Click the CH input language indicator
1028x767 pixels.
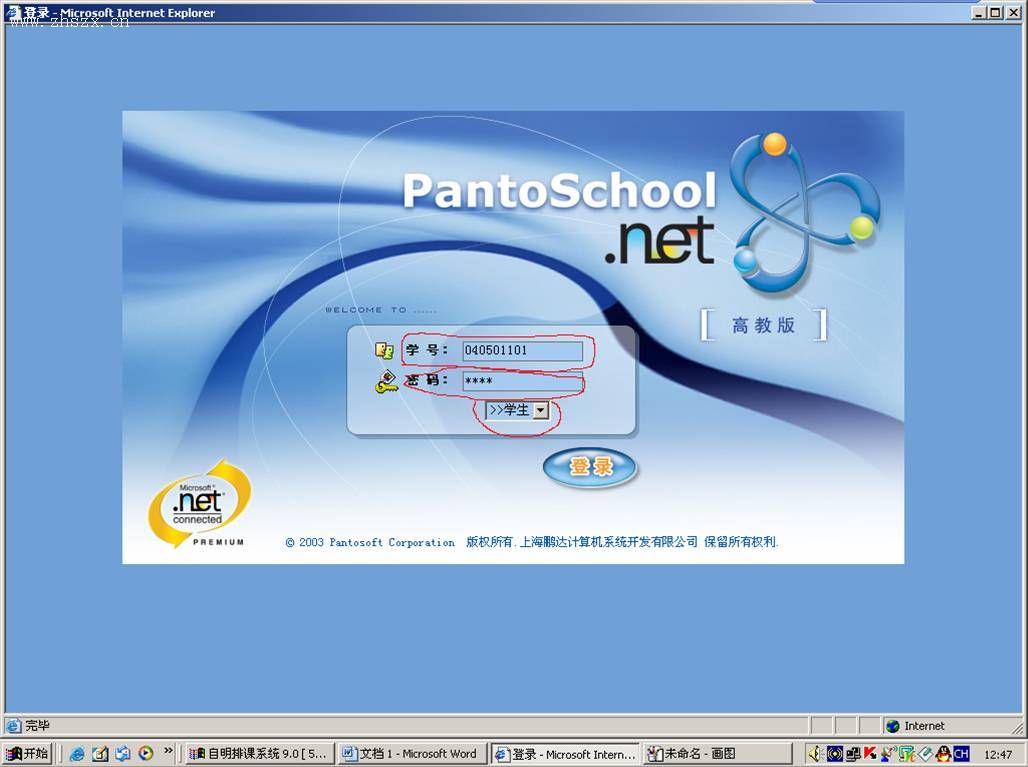[x=961, y=754]
